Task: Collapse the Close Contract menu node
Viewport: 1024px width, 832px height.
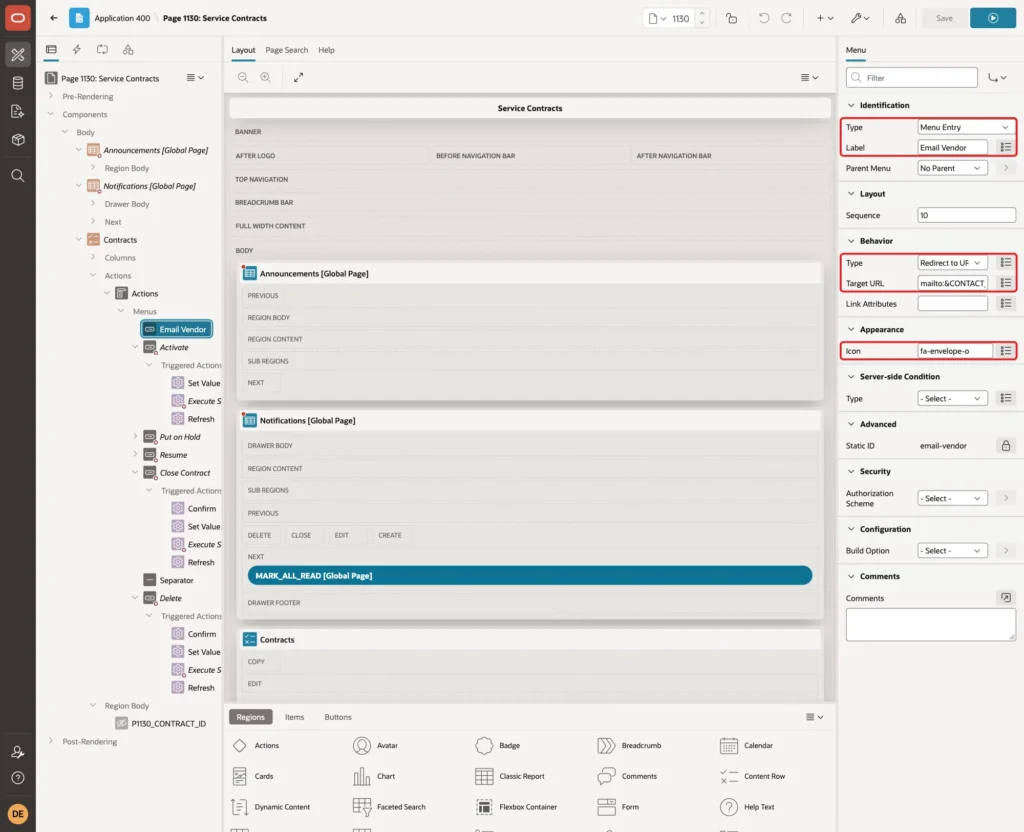Action: point(135,472)
